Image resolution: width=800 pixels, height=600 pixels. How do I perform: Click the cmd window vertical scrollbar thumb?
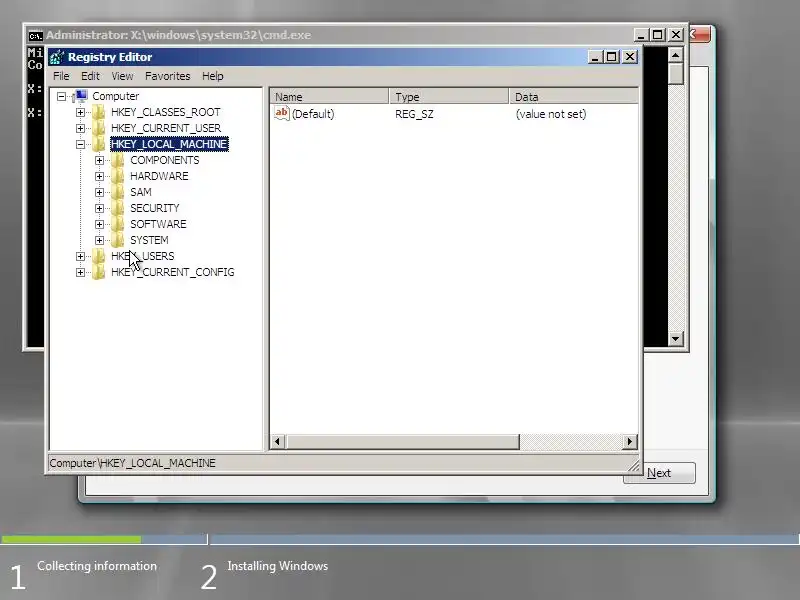point(676,74)
